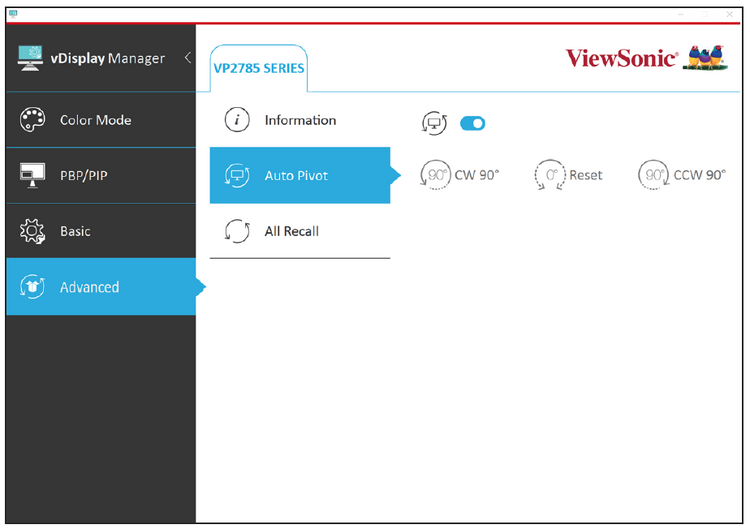Viewport: 750px width, 529px height.
Task: Reset the rotation to 0°
Action: point(568,175)
